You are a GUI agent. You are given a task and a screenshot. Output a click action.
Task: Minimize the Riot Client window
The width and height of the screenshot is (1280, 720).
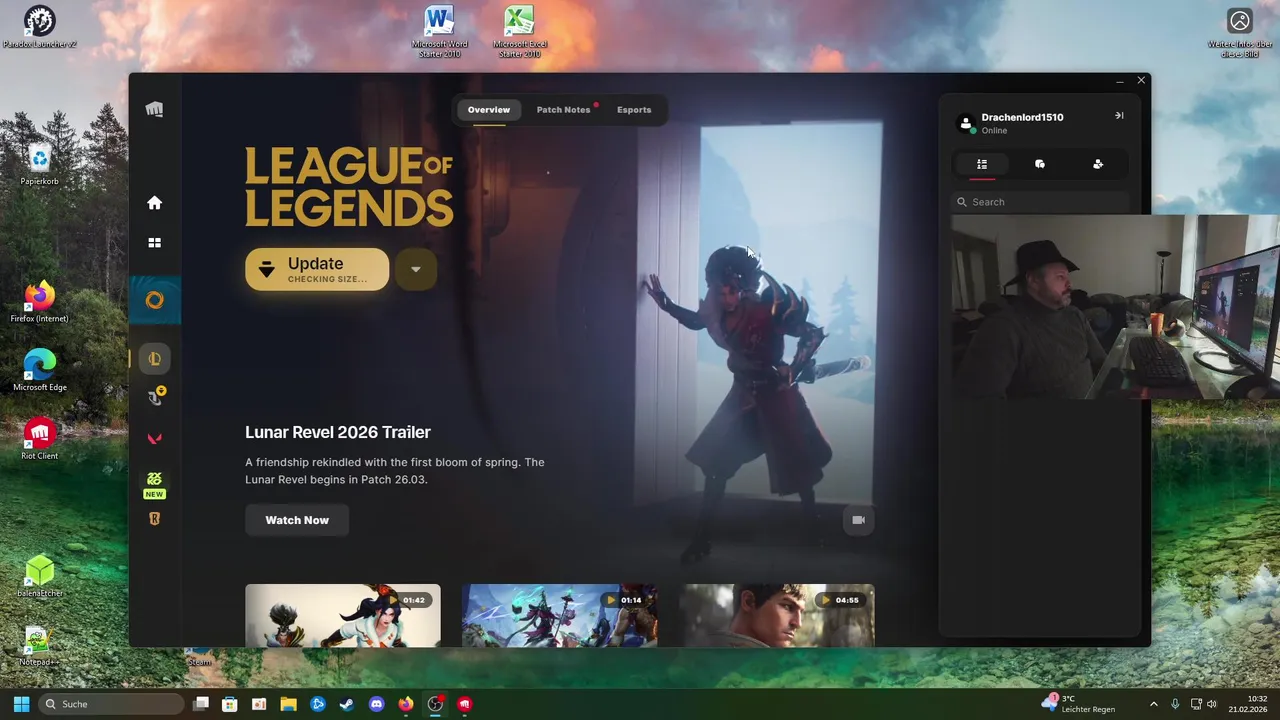coord(1120,81)
